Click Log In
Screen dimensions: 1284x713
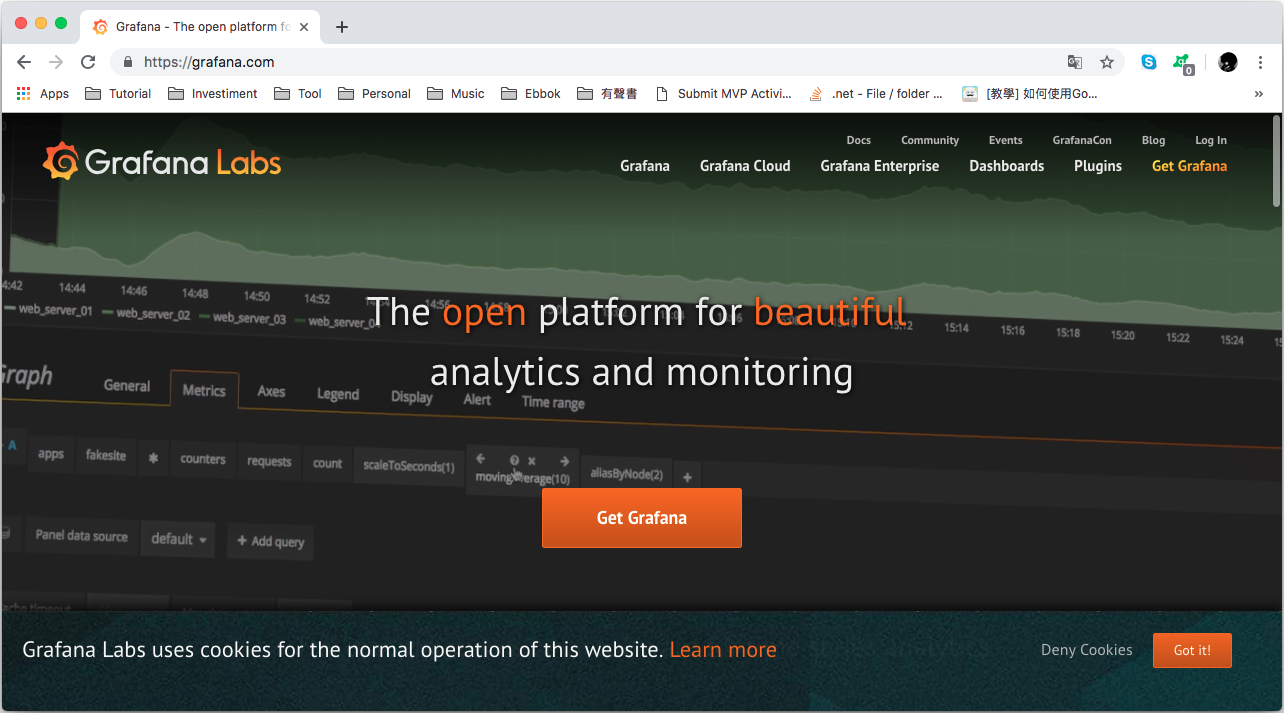click(1211, 141)
